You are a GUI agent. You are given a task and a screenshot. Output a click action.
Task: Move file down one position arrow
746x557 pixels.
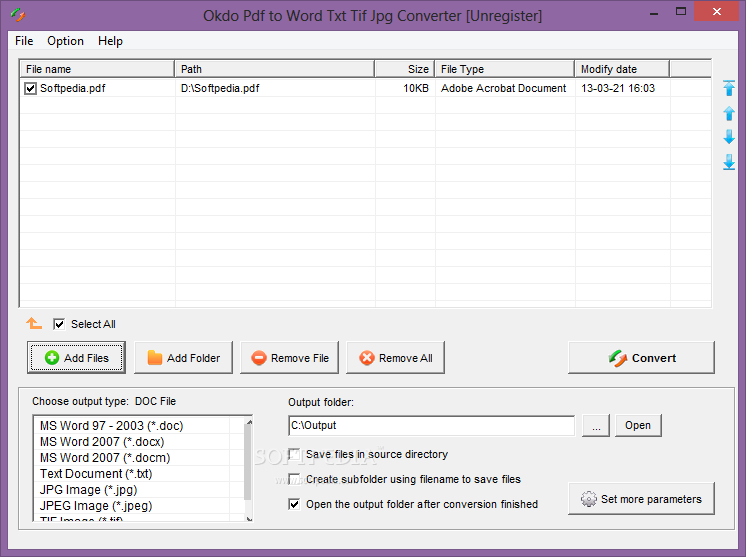(729, 137)
